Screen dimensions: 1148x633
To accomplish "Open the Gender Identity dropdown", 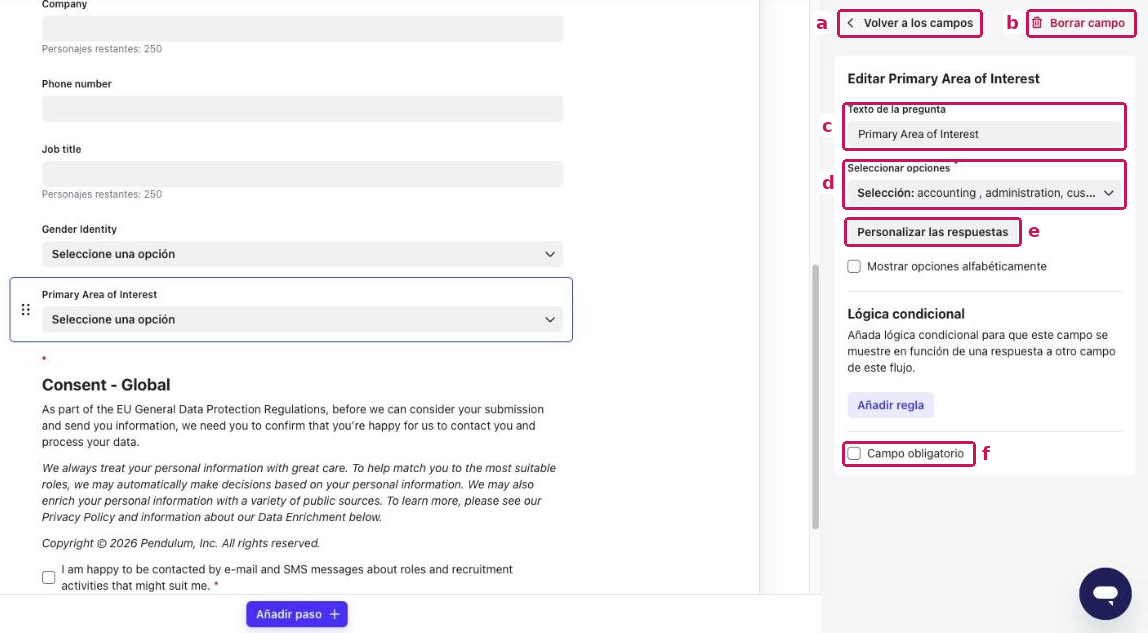I will click(302, 254).
